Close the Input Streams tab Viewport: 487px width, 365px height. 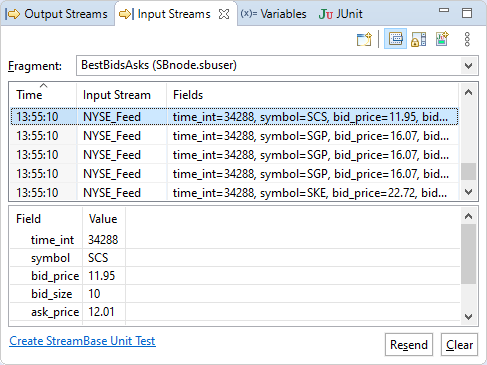pos(224,14)
